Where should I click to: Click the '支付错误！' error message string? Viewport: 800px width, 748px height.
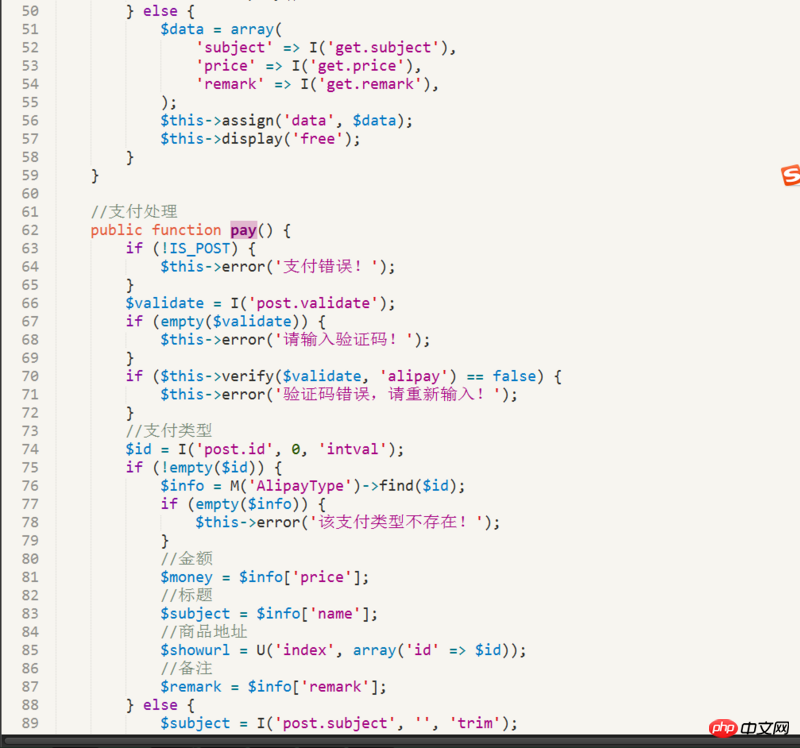(331, 266)
